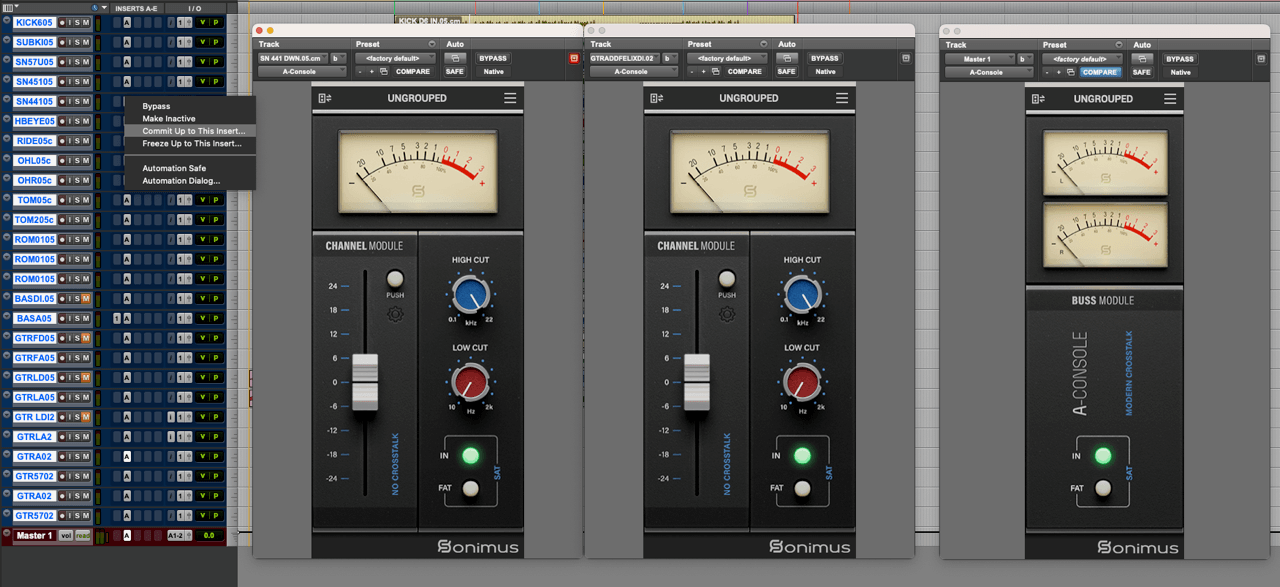This screenshot has height=587, width=1280.
Task: Open plugin automation enable in Master 1 window
Action: pos(1141,58)
